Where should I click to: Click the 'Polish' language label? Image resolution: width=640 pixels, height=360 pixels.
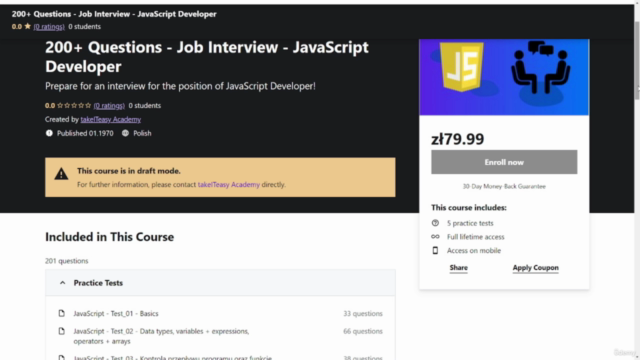click(142, 133)
